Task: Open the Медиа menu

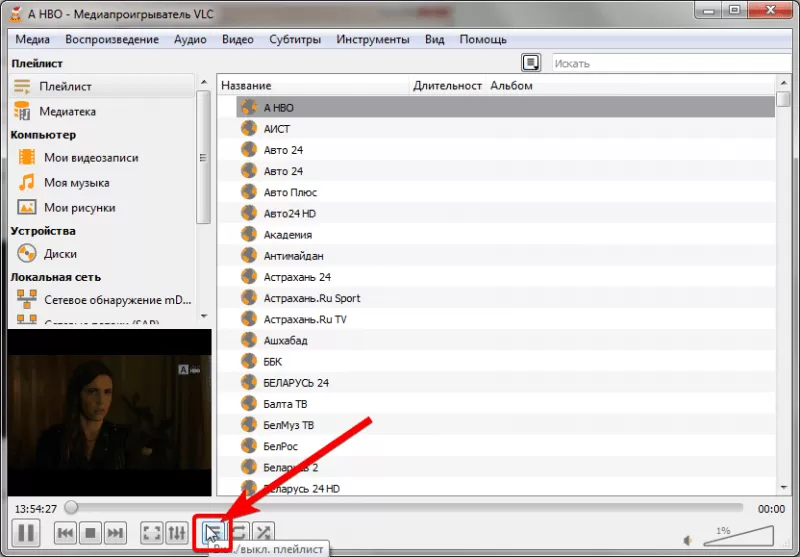Action: 32,39
